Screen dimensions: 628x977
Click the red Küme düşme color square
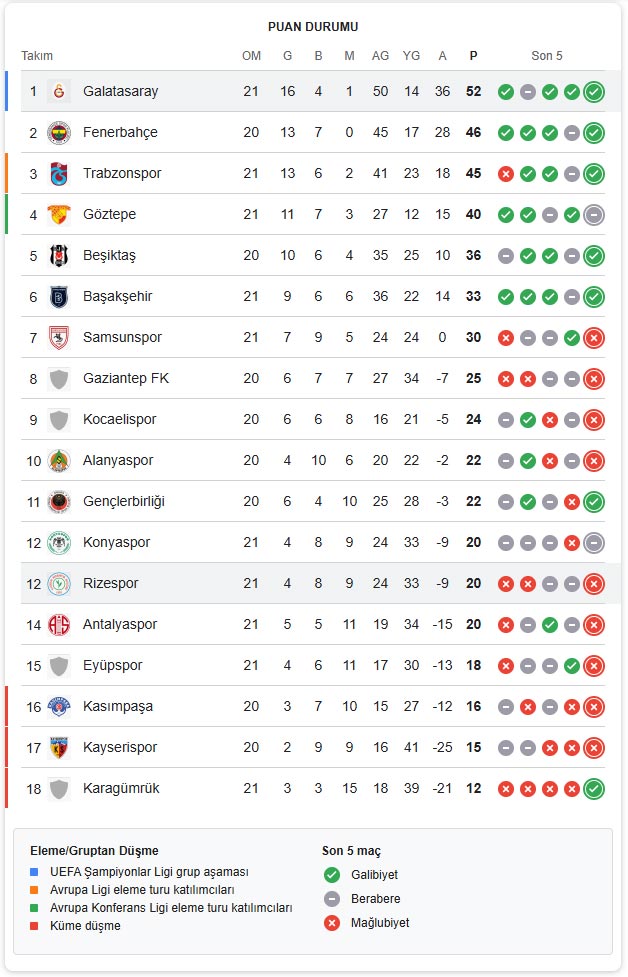36,926
